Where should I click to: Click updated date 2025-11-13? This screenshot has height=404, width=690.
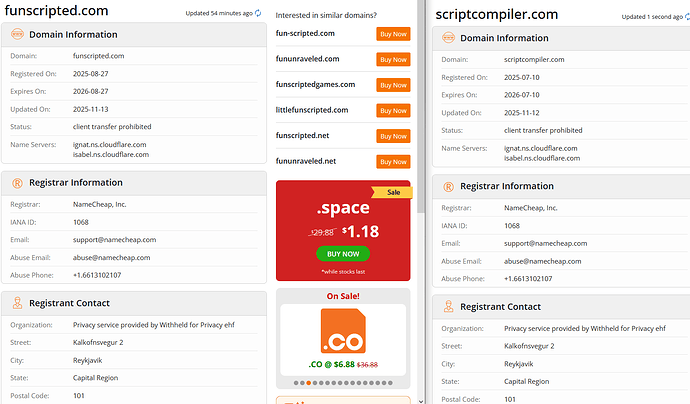tap(91, 109)
